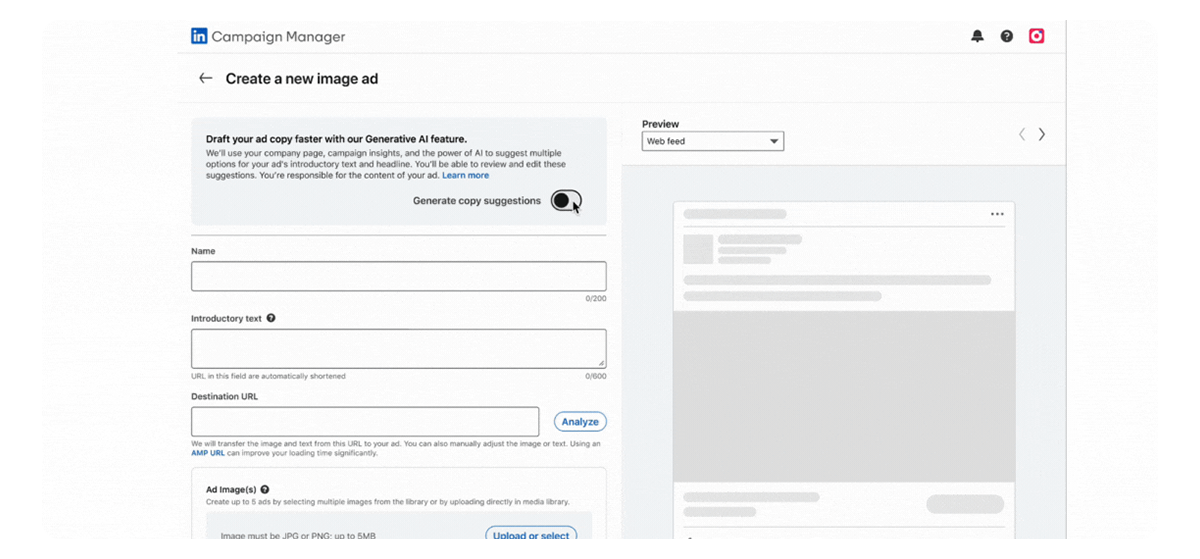Open the account profile avatar
The width and height of the screenshot is (1200, 559).
point(1037,36)
